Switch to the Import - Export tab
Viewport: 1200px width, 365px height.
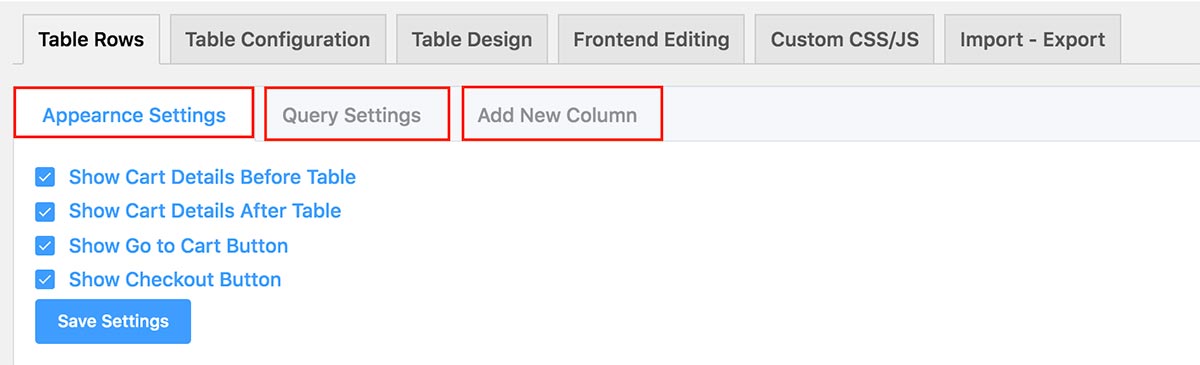1032,40
